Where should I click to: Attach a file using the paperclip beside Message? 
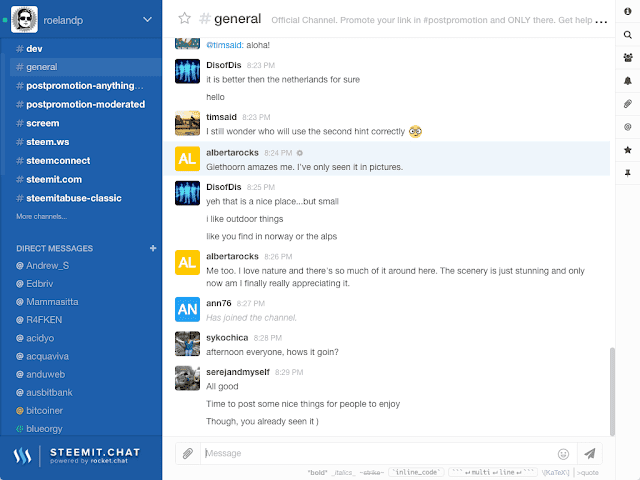pos(188,453)
